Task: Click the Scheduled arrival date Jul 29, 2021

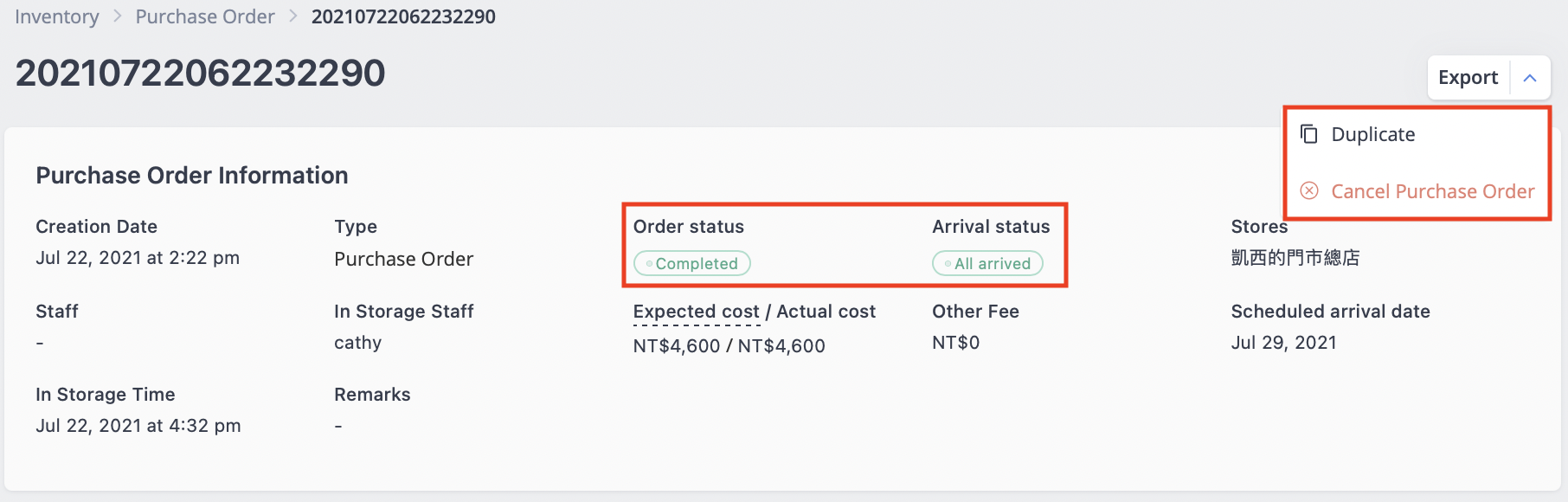Action: (x=1284, y=343)
